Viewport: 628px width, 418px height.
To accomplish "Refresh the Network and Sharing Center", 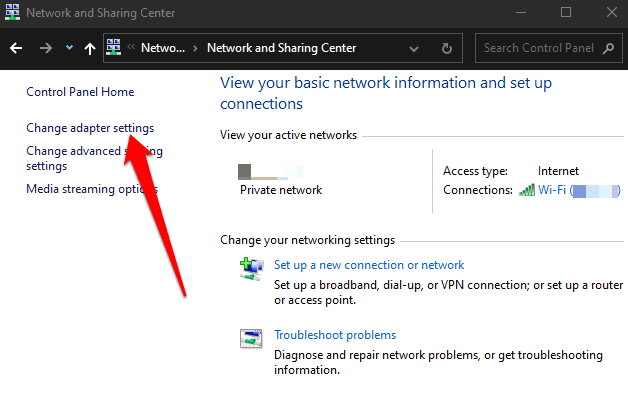I will click(447, 48).
